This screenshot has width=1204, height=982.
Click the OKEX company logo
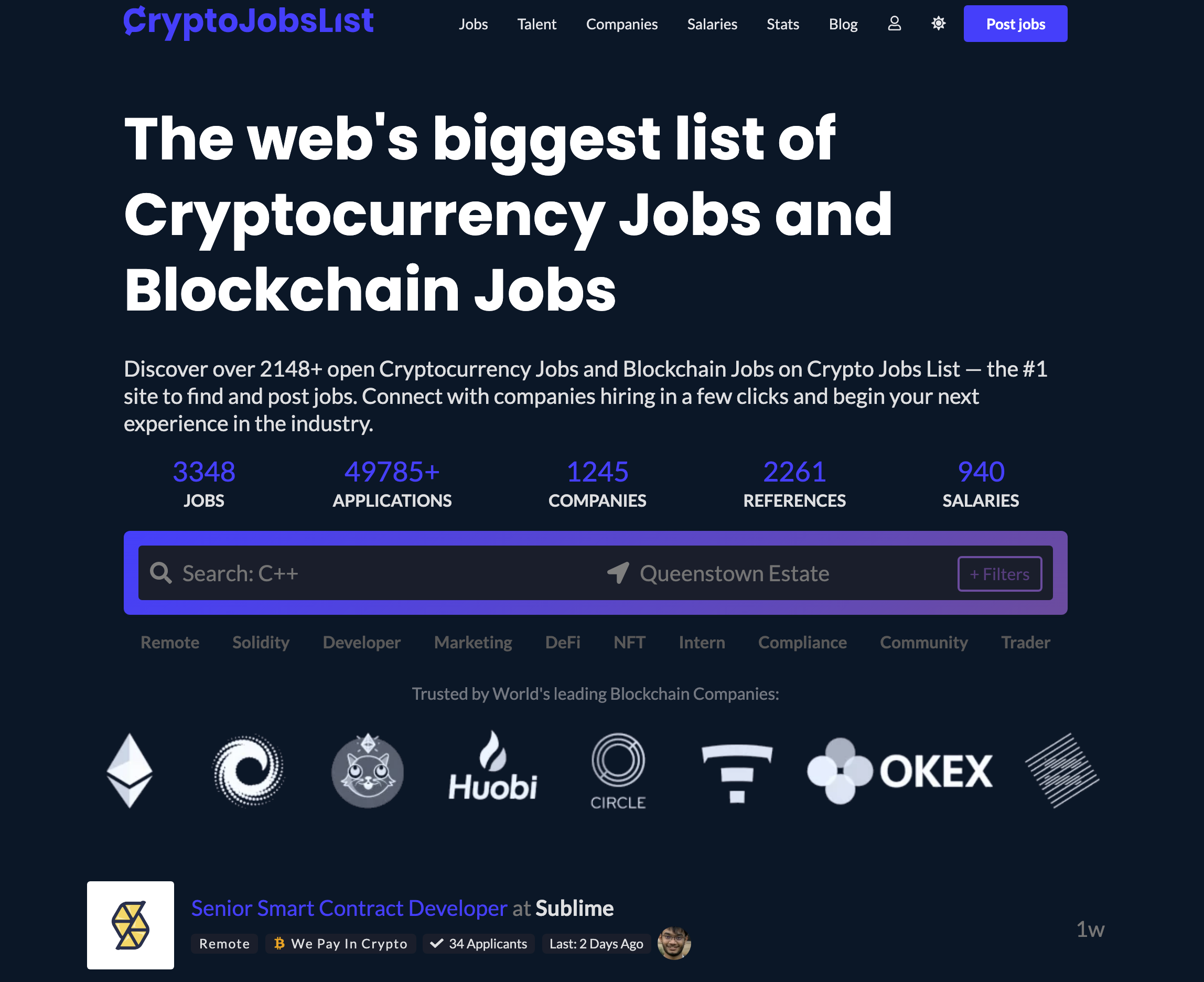click(x=899, y=771)
